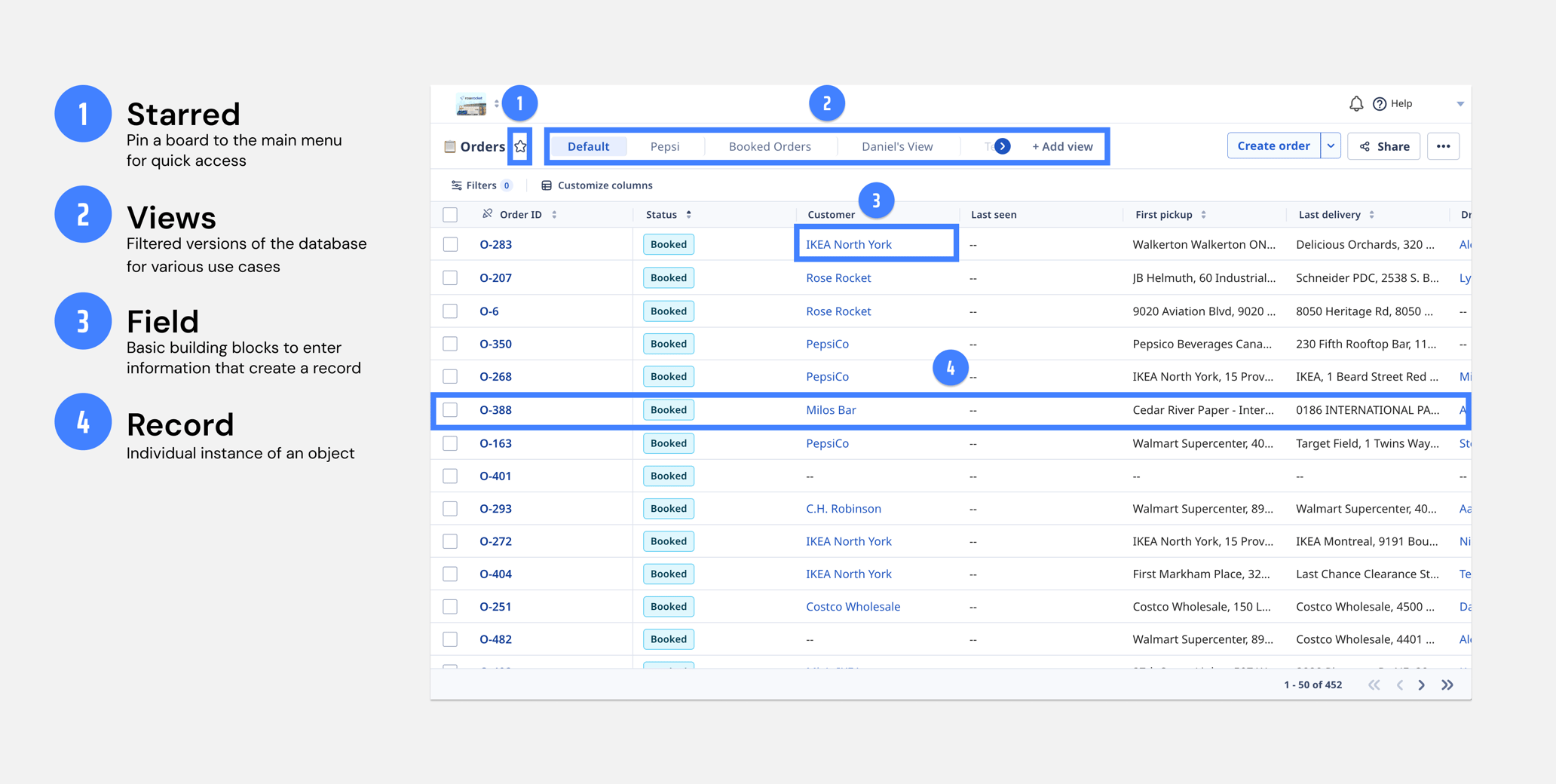Click the Share button

click(x=1384, y=146)
